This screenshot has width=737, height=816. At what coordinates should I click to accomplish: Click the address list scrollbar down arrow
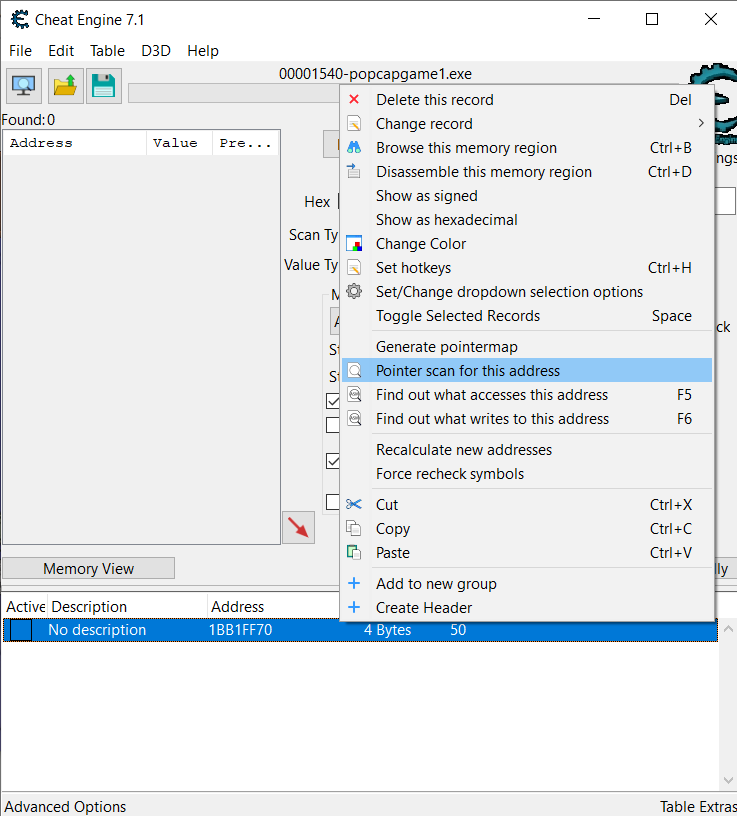click(728, 780)
